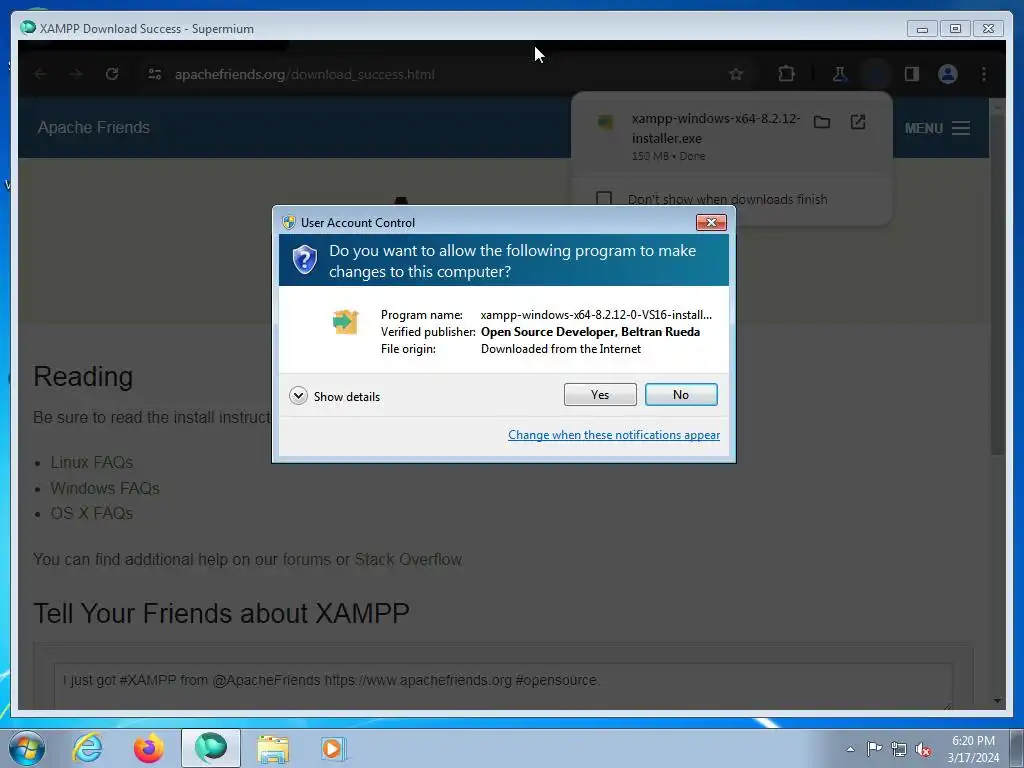Open the browser profile avatar
The height and width of the screenshot is (768, 1024).
(948, 74)
